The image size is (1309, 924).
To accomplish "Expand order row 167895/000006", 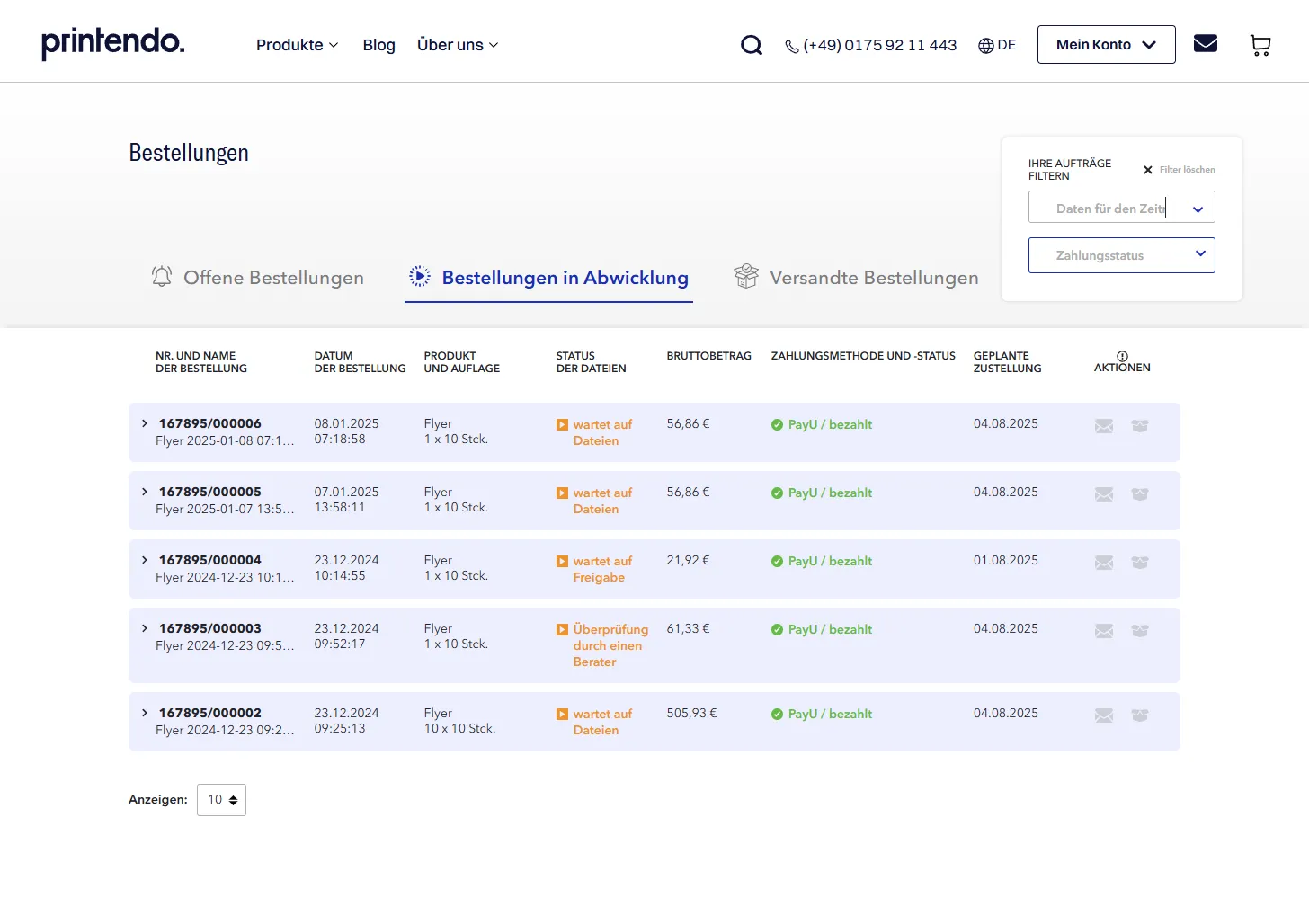I will tap(145, 423).
